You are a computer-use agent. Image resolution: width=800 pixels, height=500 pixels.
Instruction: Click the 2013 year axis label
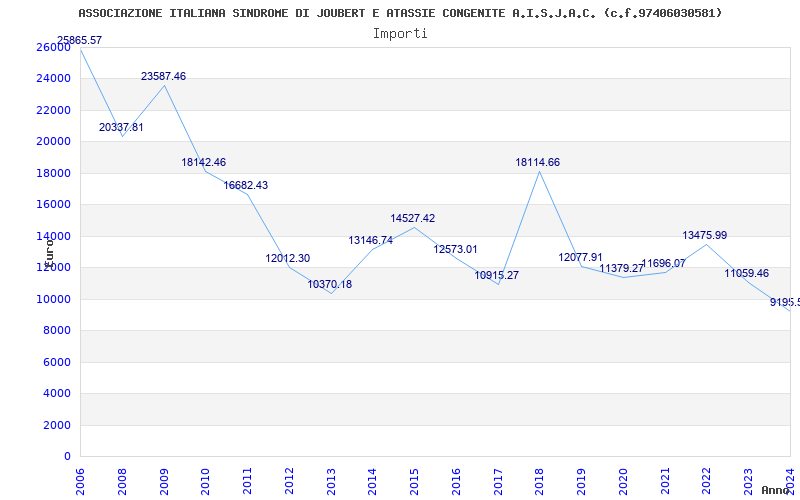pos(331,482)
